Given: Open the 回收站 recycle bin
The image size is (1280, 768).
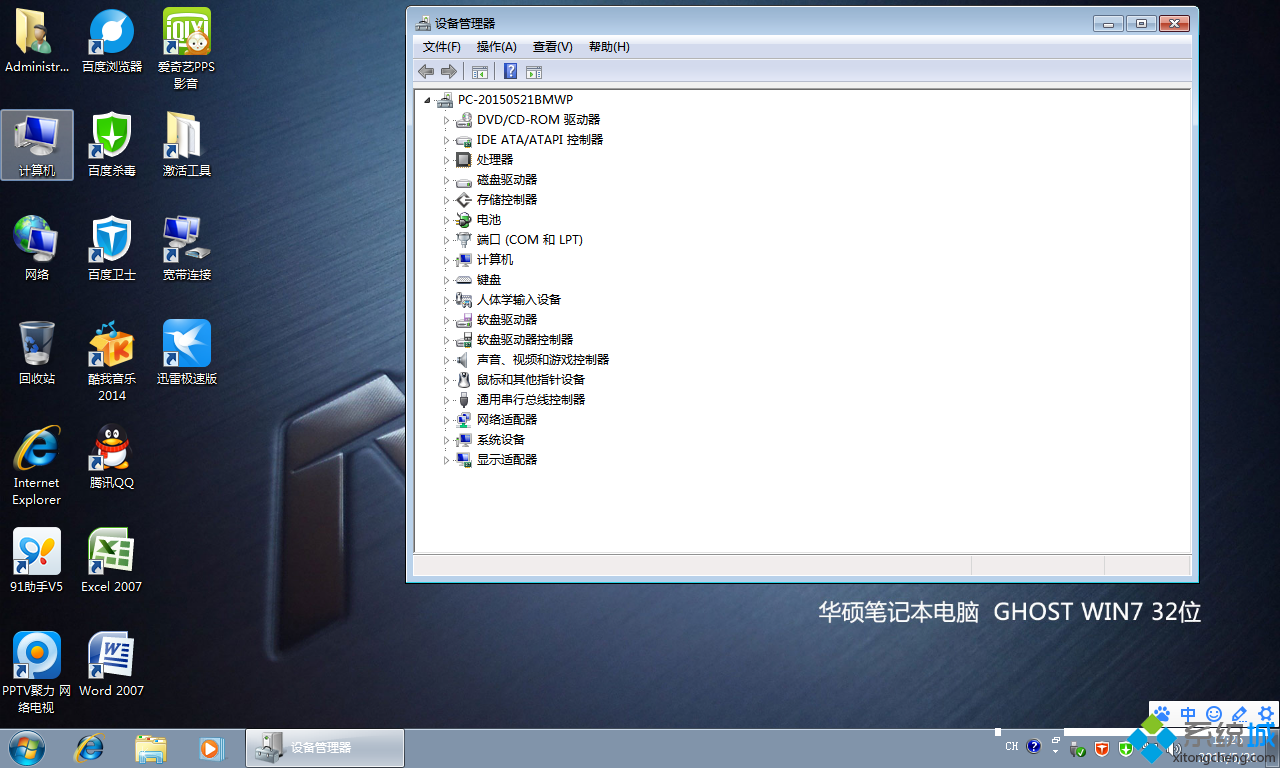Looking at the screenshot, I should [36, 345].
